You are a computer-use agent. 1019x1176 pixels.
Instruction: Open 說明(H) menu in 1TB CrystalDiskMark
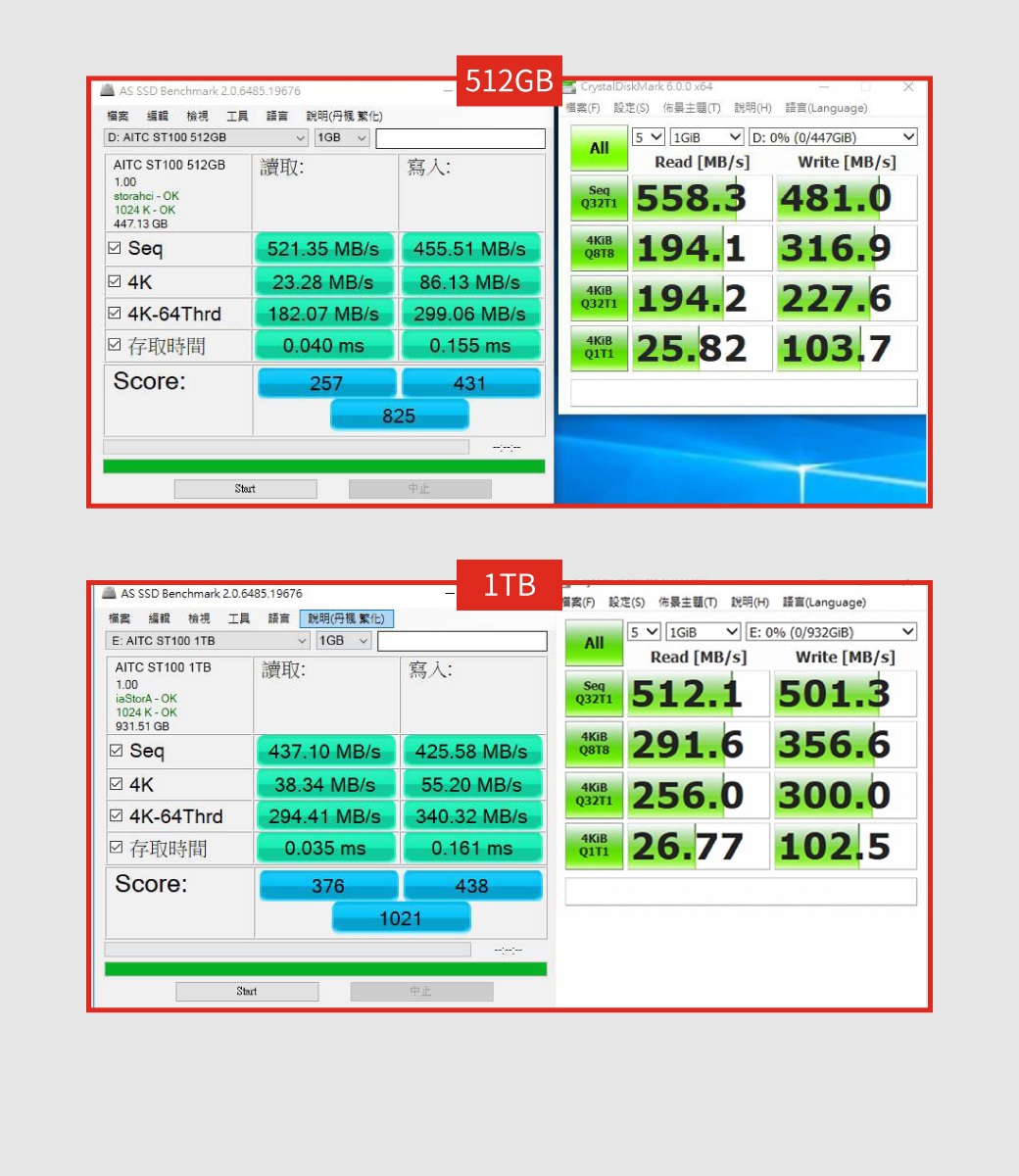tap(750, 602)
